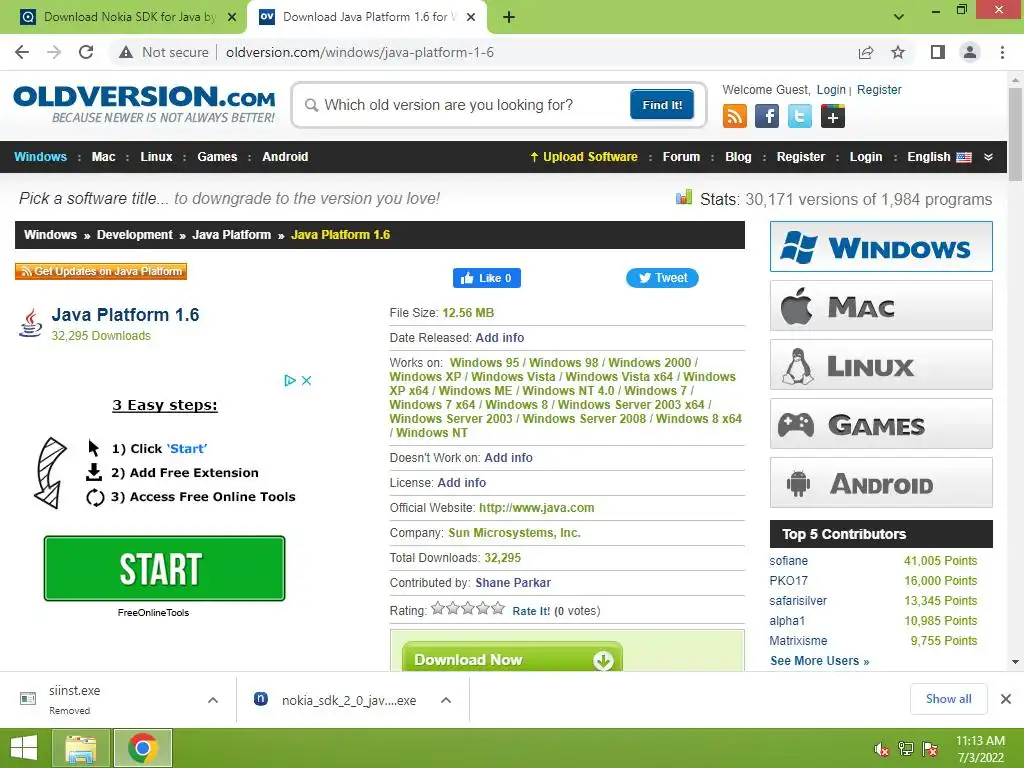Image resolution: width=1024 pixels, height=768 pixels.
Task: Click the AdChoices triangle icon
Action: coord(290,380)
